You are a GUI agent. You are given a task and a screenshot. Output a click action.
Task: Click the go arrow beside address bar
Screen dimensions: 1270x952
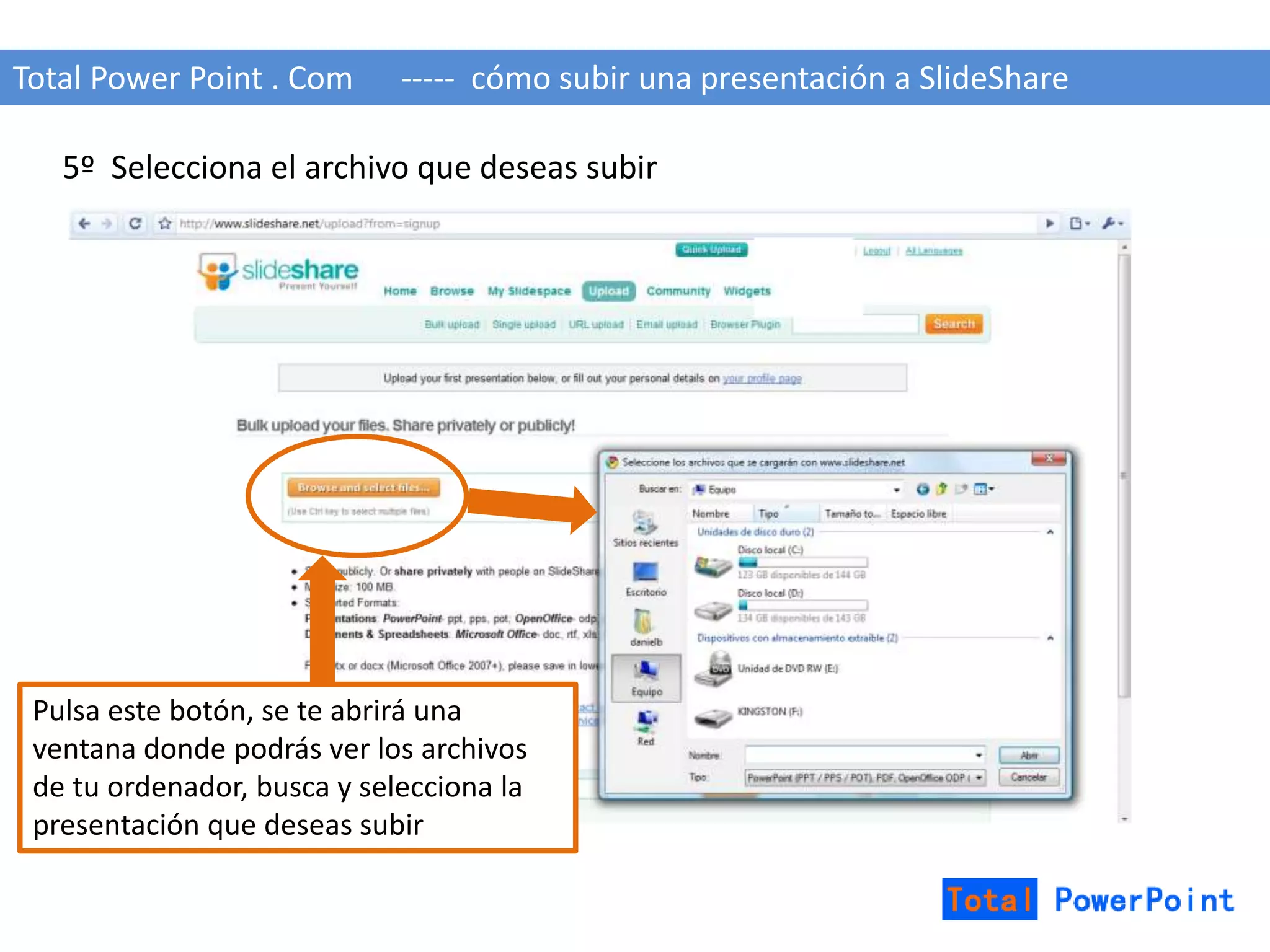click(x=1049, y=223)
